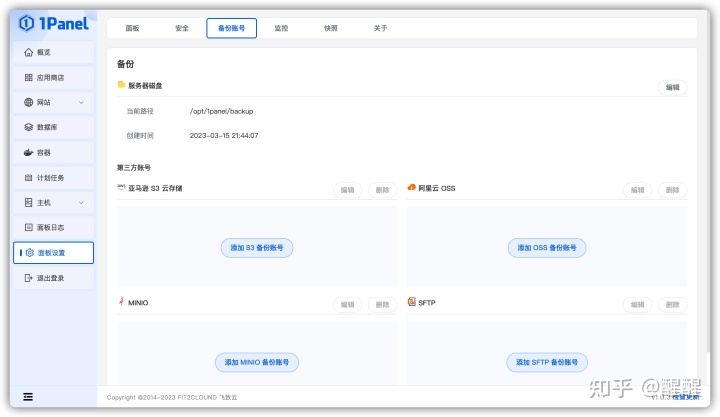Click 删除 for MINIO
The image size is (720, 417).
tap(382, 304)
